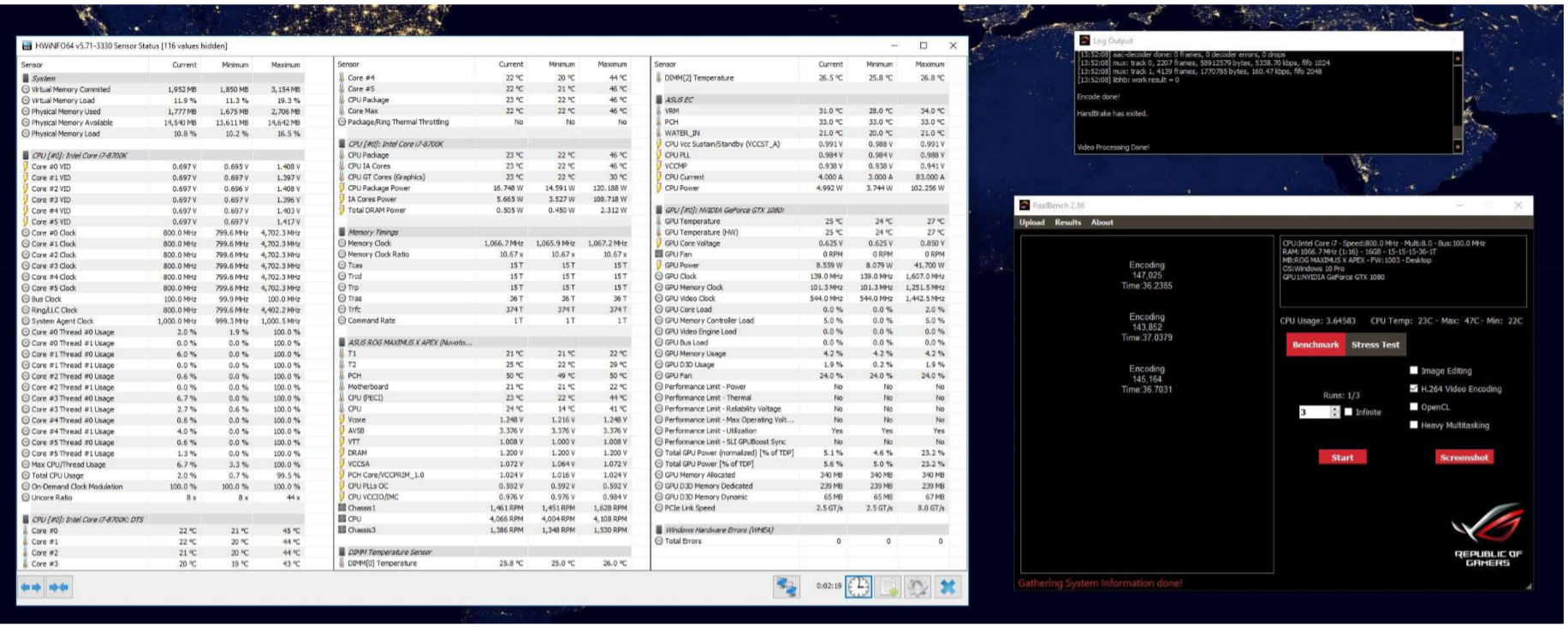Viewport: 1568px width, 627px height.
Task: Click the DIMM Temperature Sensor group icon
Action: [x=342, y=552]
